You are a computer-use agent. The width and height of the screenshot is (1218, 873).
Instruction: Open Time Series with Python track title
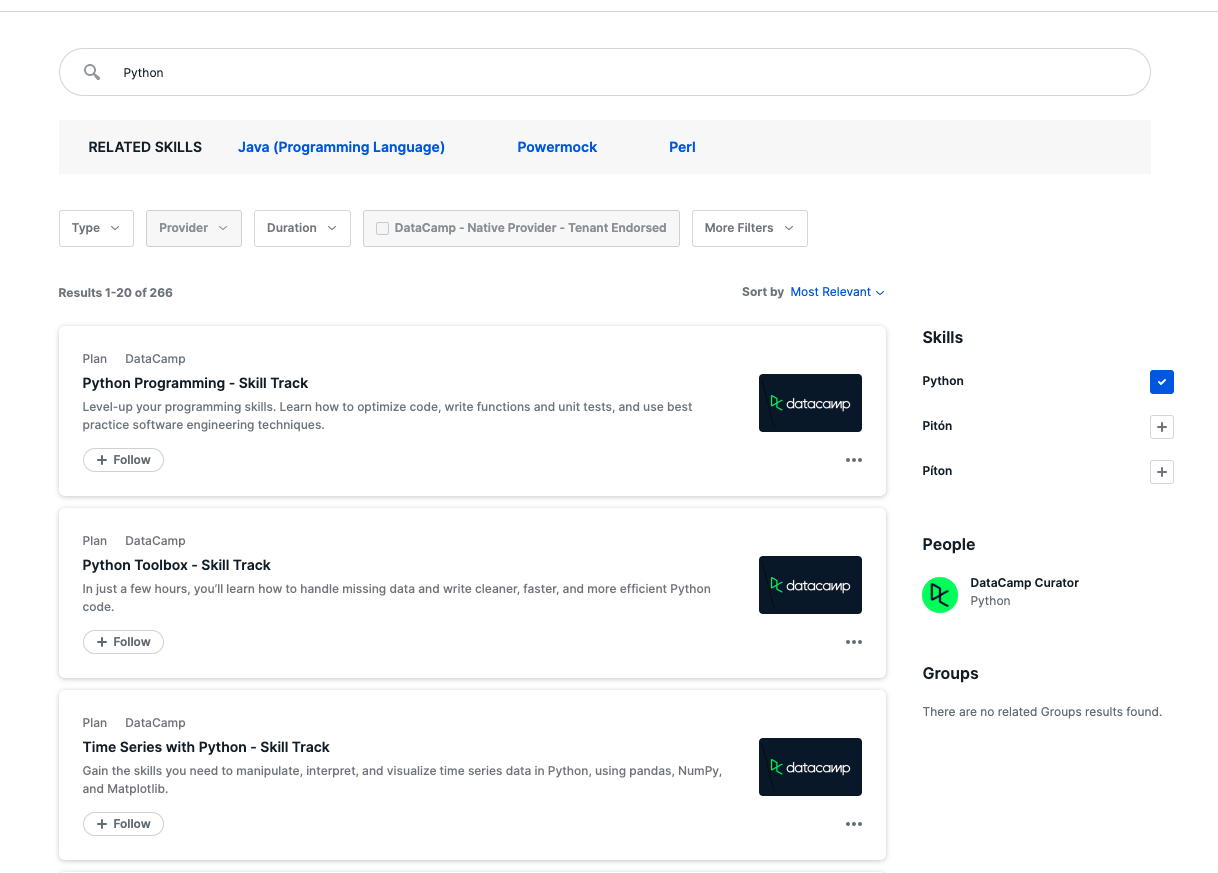(x=206, y=747)
